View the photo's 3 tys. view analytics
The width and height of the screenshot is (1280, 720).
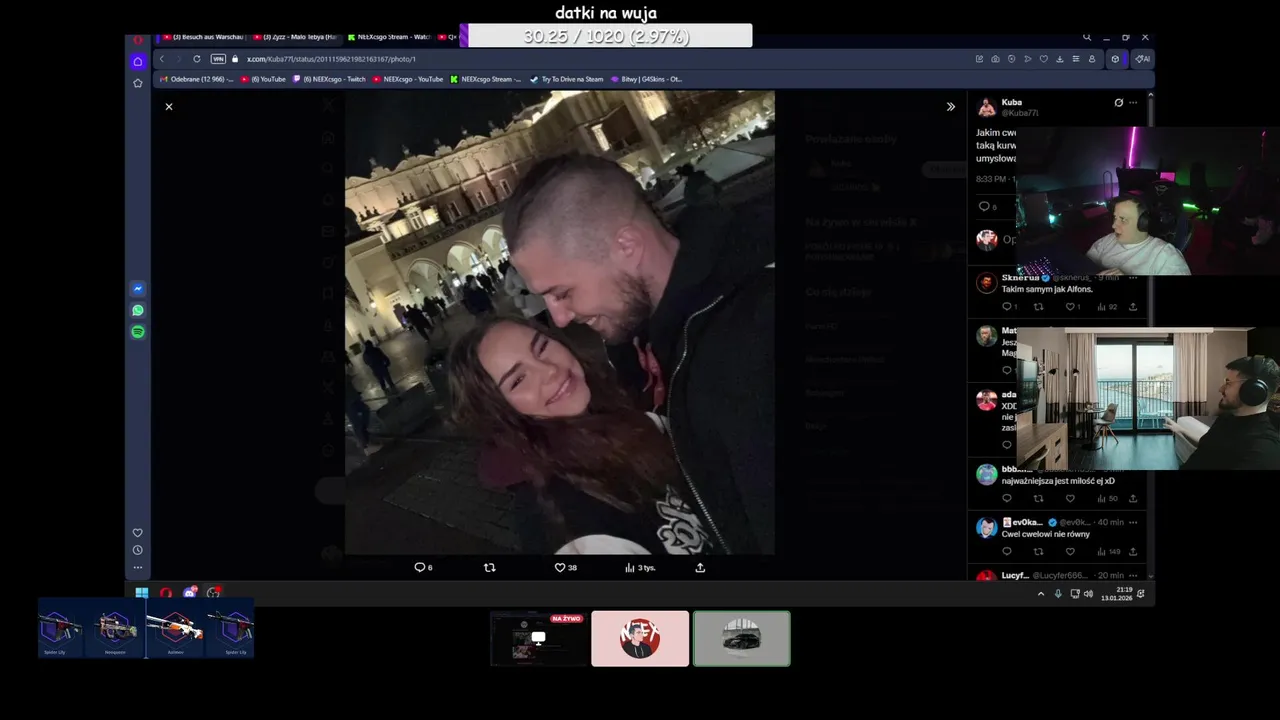click(x=640, y=567)
